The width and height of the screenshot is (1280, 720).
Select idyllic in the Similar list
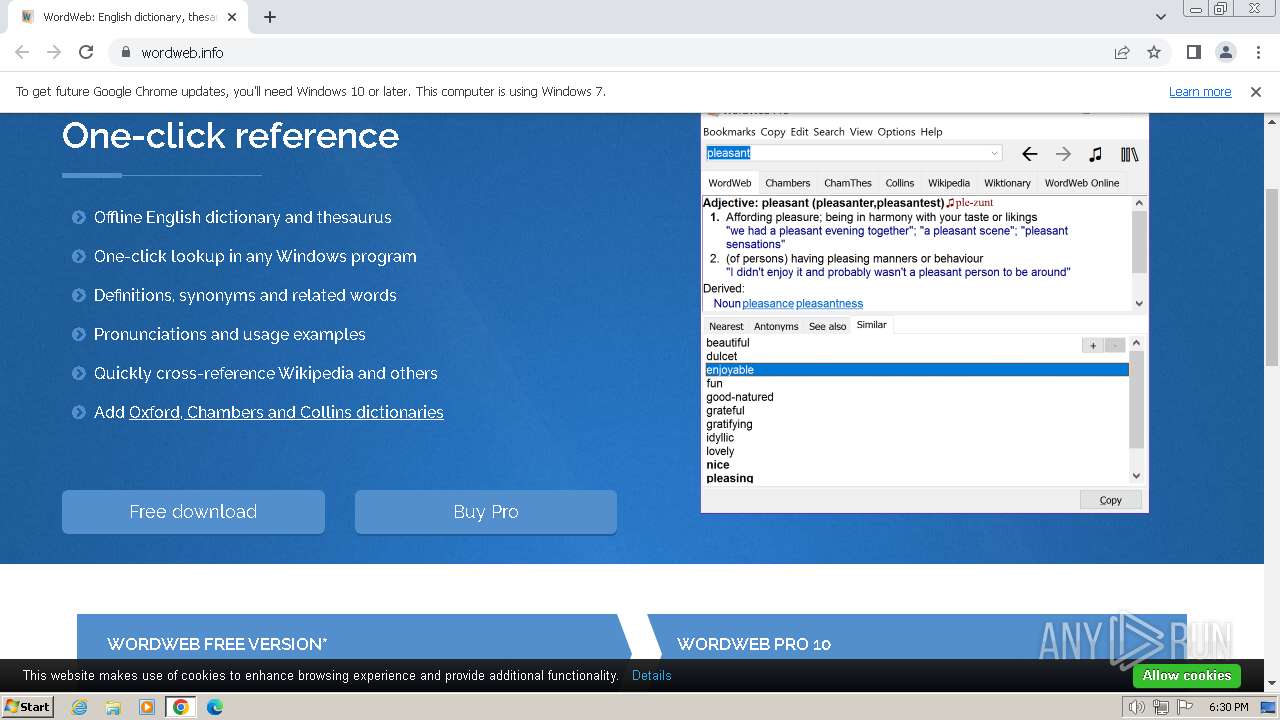click(720, 438)
